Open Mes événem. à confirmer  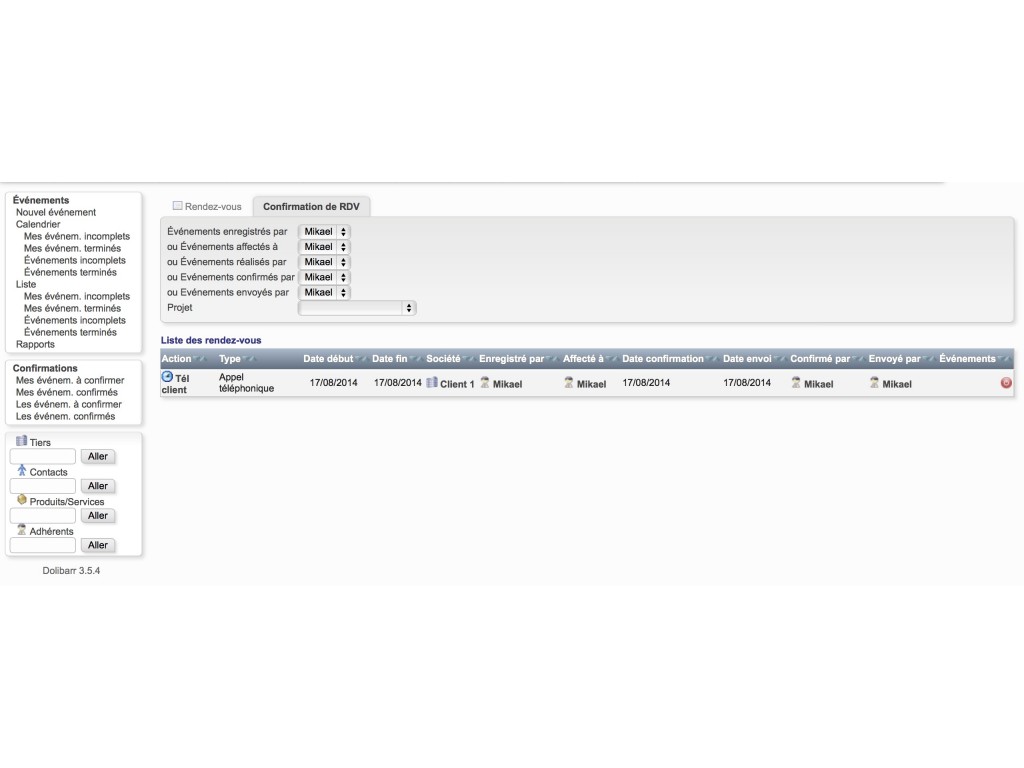[70, 380]
